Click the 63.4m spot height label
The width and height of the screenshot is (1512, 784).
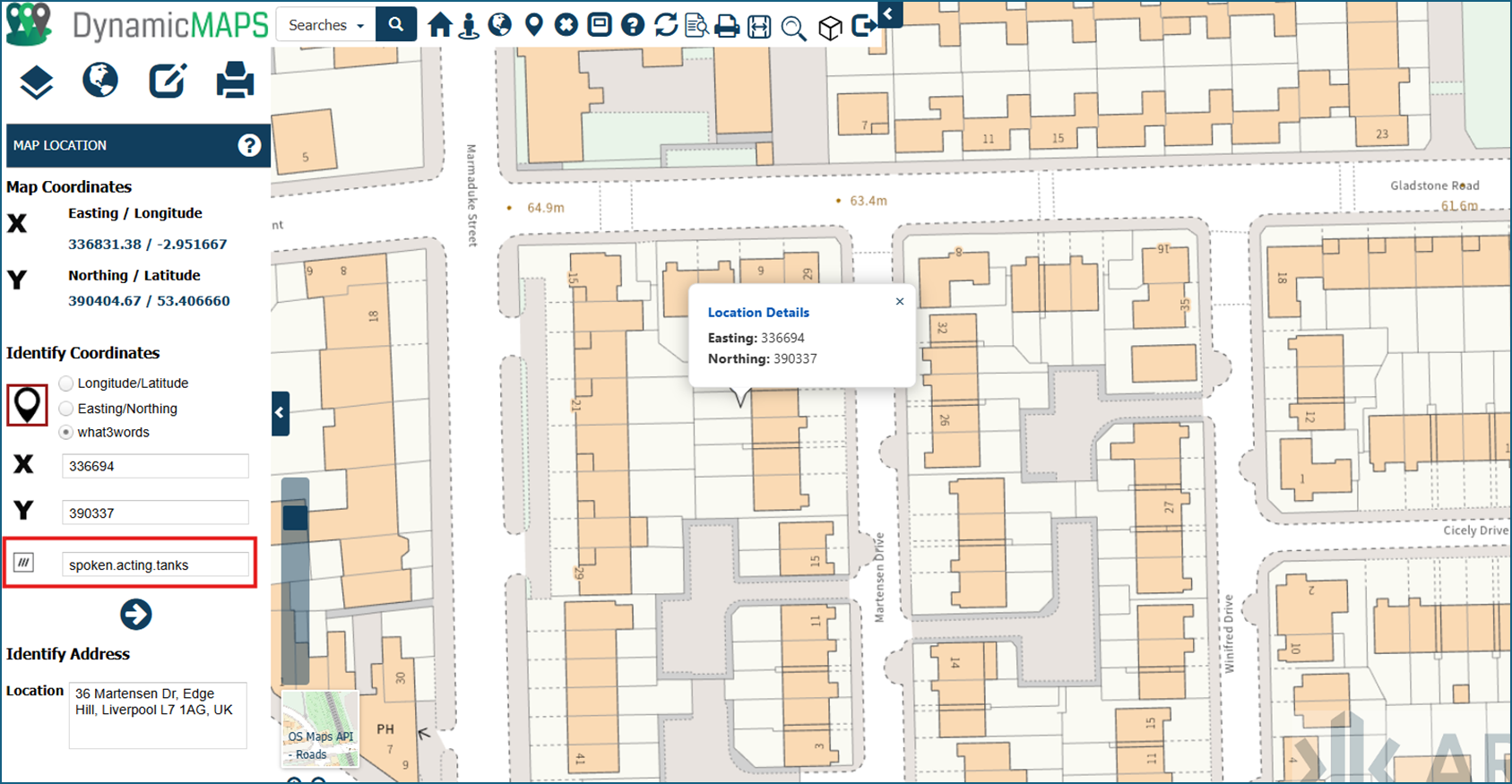click(868, 201)
